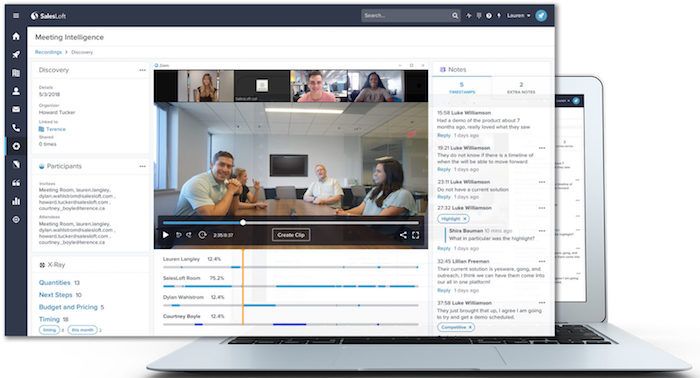Screen dimensions: 700x378
Task: Play the meeting recording
Action: pos(166,235)
